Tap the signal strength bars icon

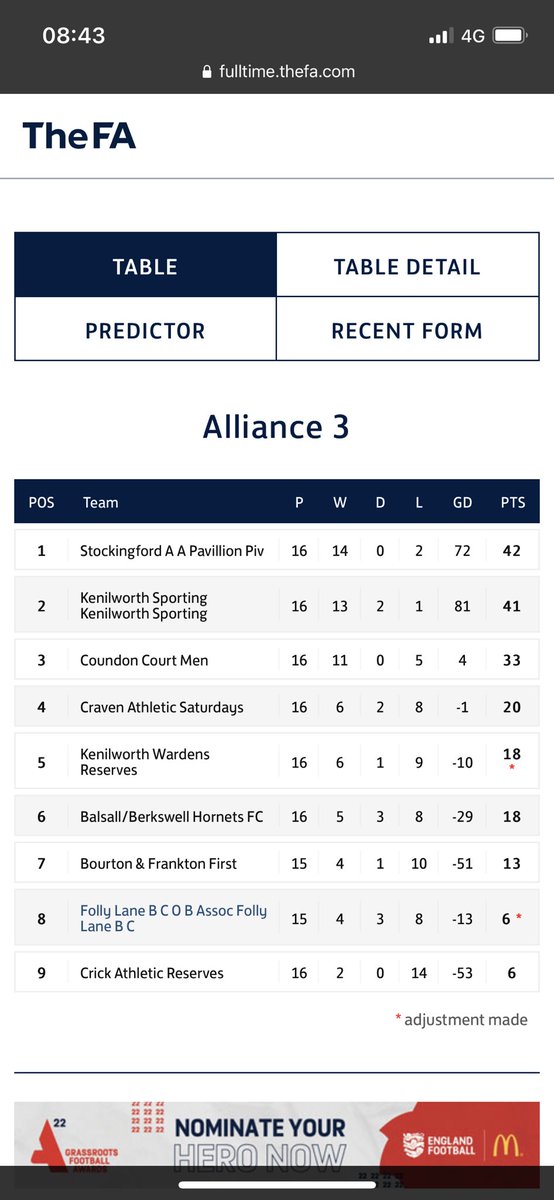coord(440,37)
